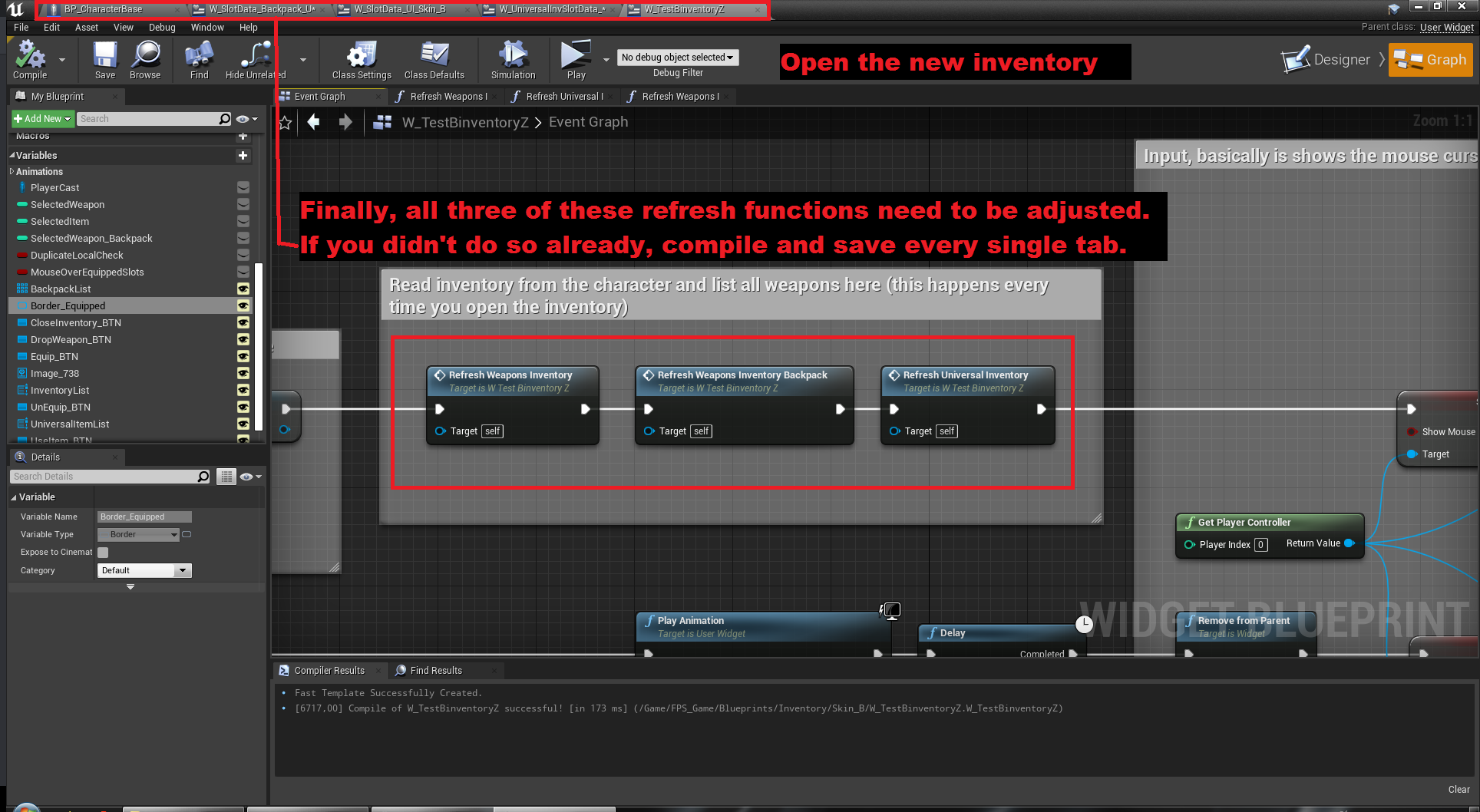Image resolution: width=1480 pixels, height=812 pixels.
Task: Switch to Designer mode
Action: coord(1327,60)
